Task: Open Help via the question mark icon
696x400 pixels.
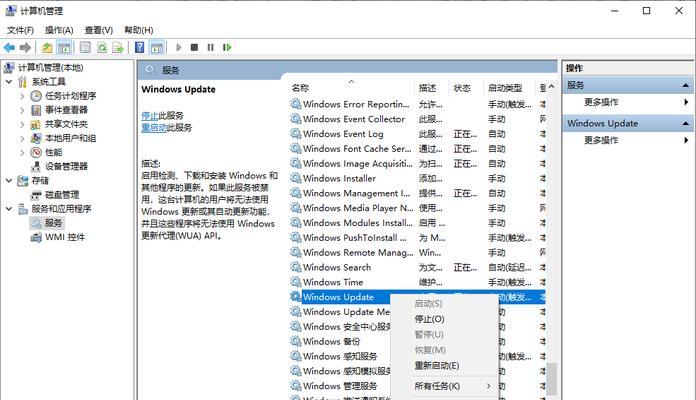Action: (139, 47)
